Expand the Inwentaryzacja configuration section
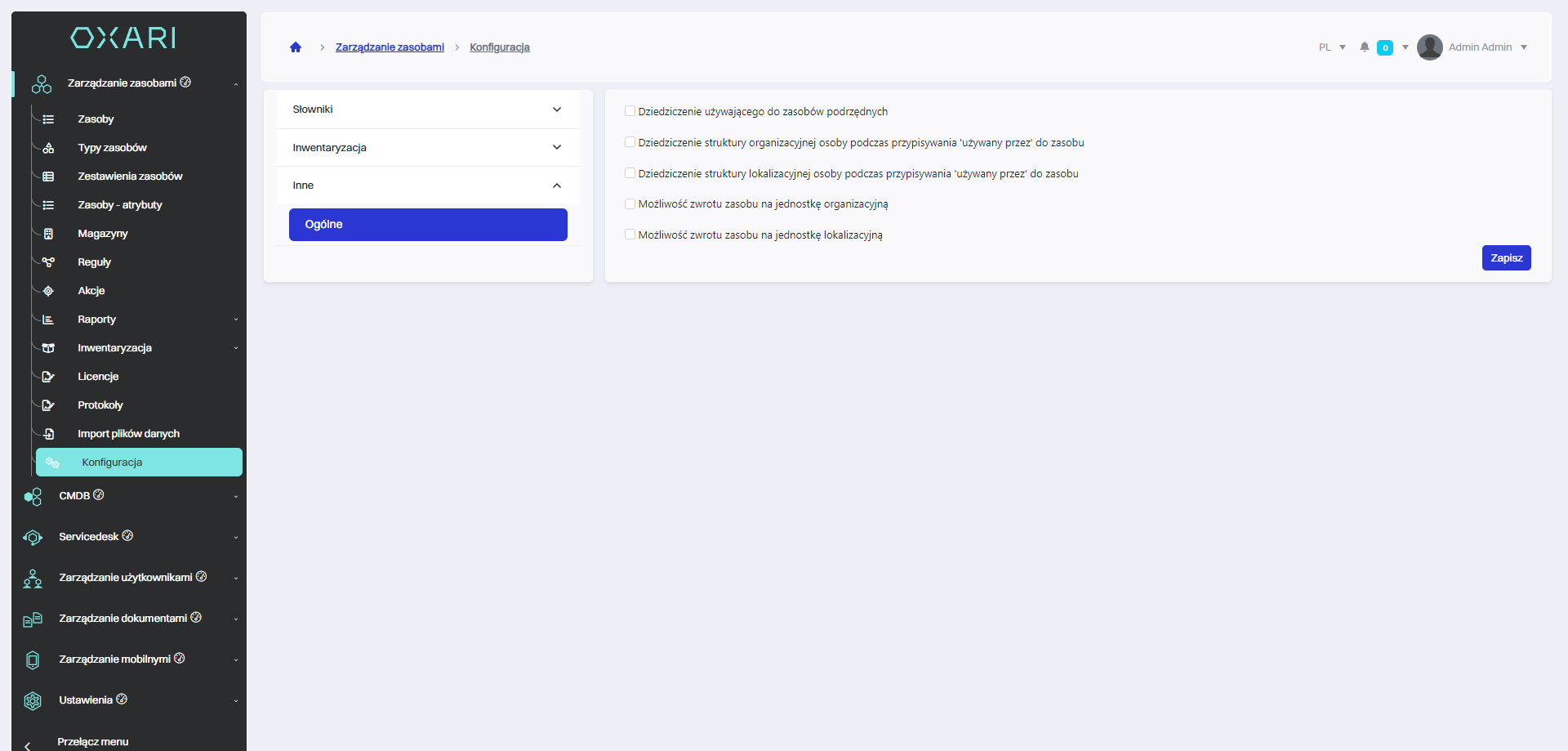1568x751 pixels. pyautogui.click(x=427, y=148)
